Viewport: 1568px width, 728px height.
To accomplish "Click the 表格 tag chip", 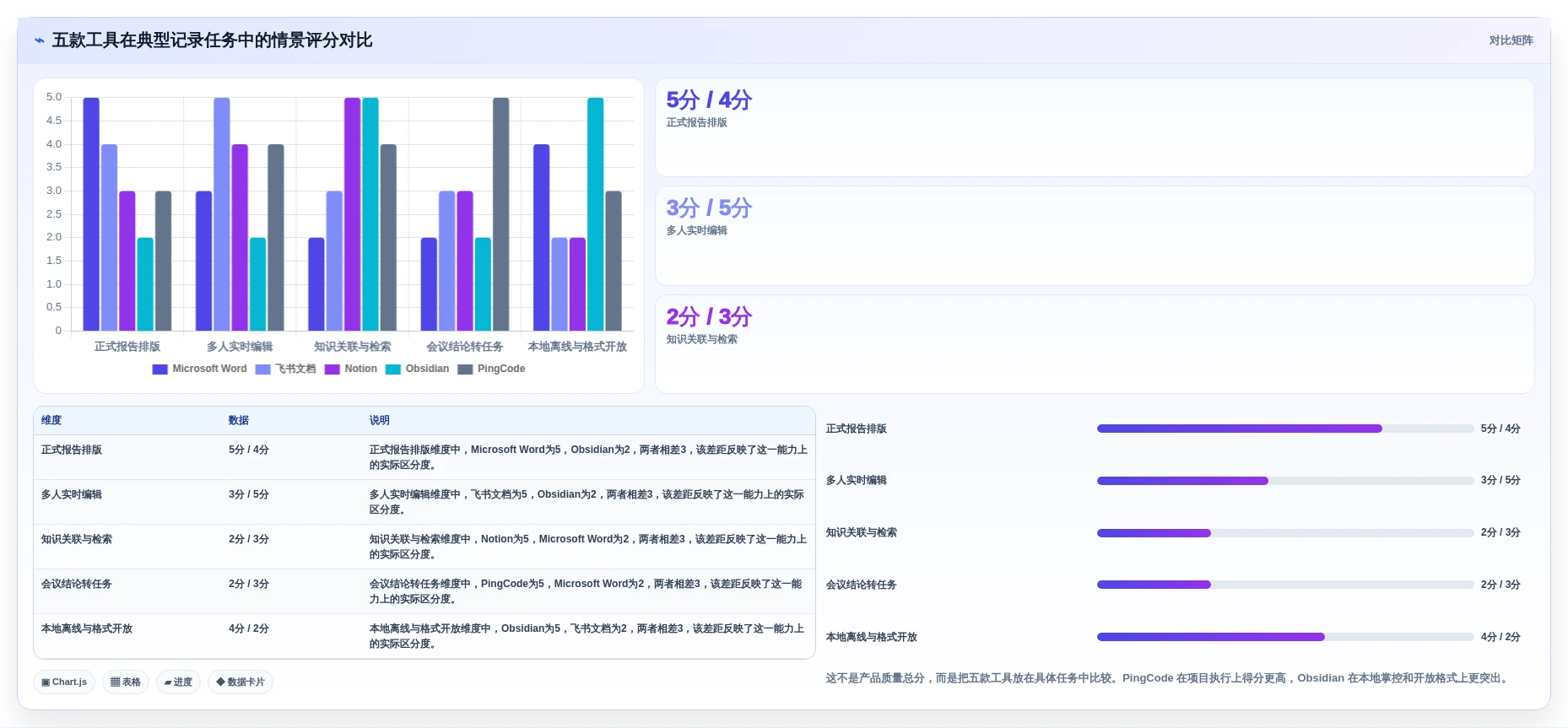I will [x=126, y=682].
